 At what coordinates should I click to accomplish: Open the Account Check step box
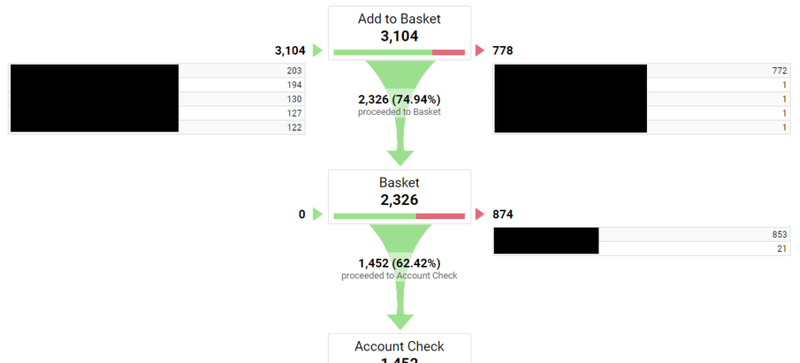coord(399,349)
